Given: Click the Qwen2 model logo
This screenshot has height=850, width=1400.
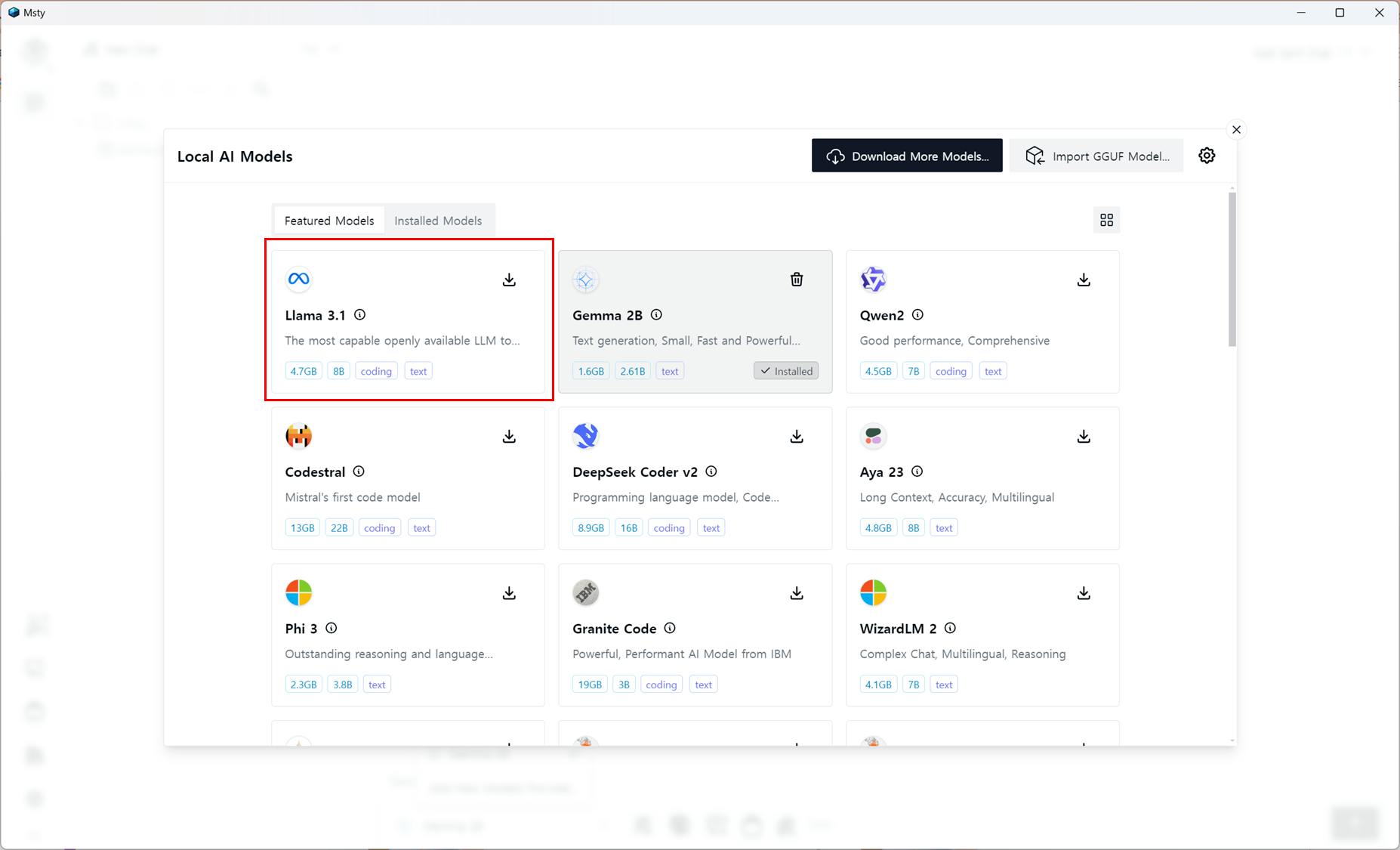Looking at the screenshot, I should [873, 280].
